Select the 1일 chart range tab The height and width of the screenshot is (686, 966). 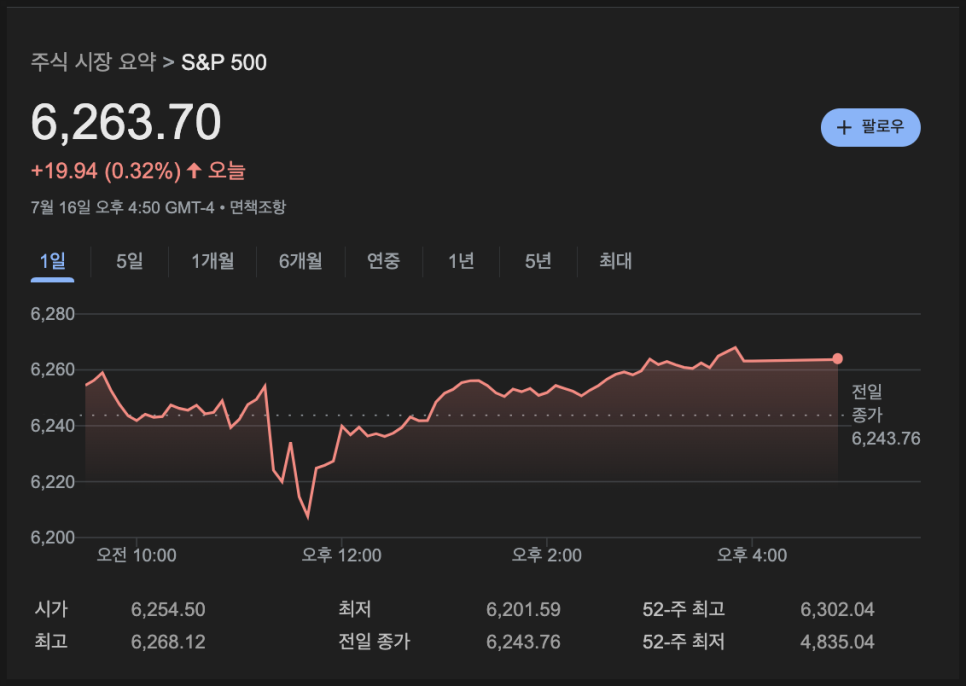[52, 261]
